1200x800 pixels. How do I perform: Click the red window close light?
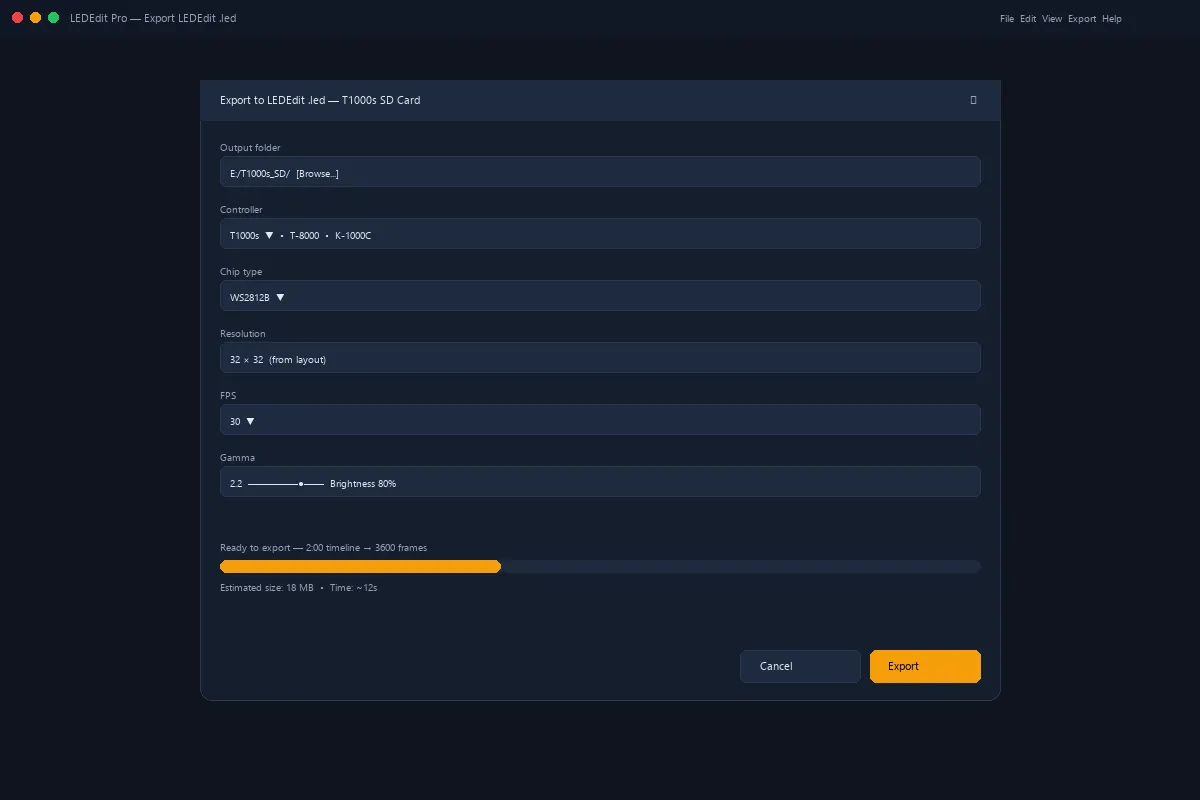(18, 18)
